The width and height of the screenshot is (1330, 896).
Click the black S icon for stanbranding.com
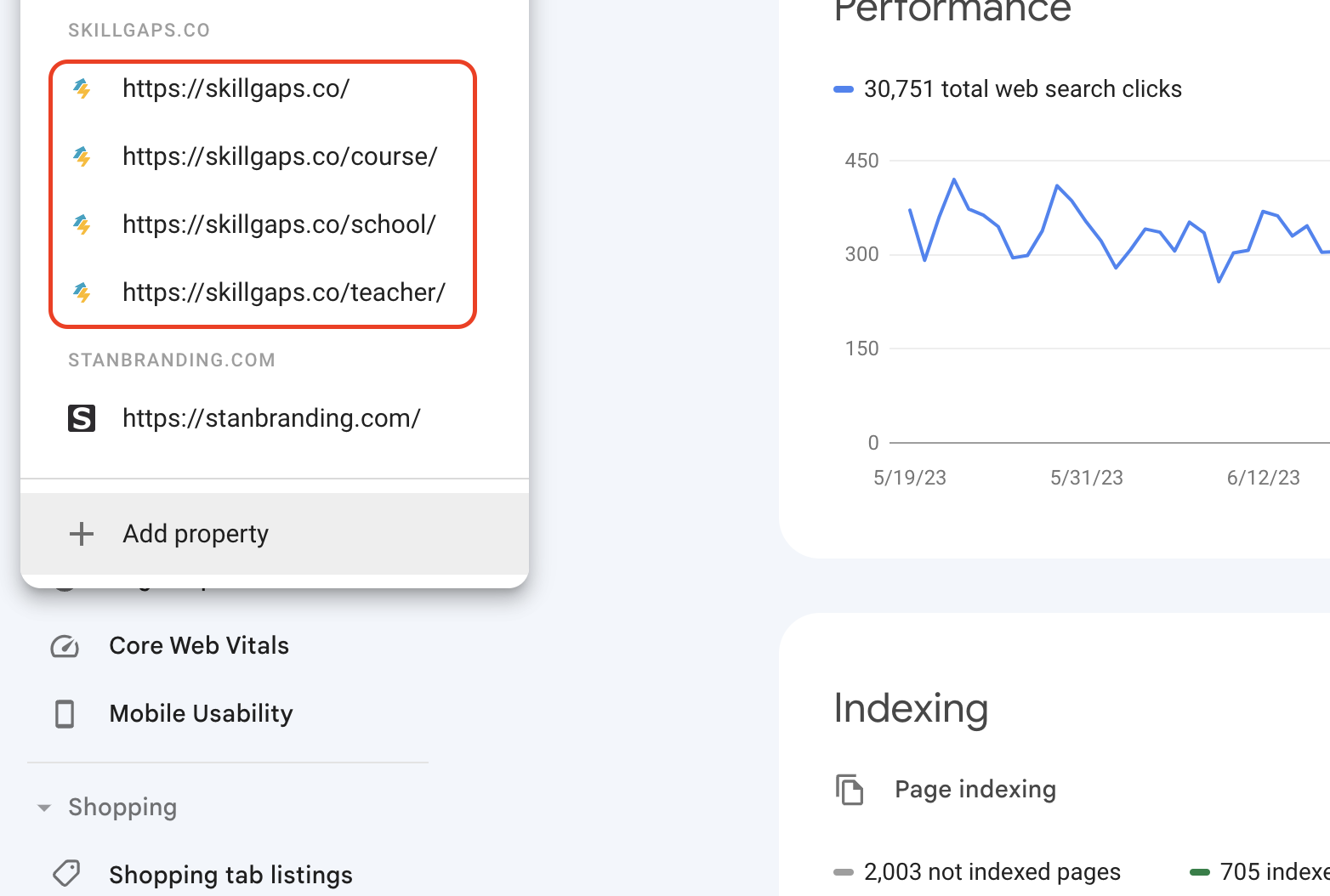pyautogui.click(x=82, y=418)
